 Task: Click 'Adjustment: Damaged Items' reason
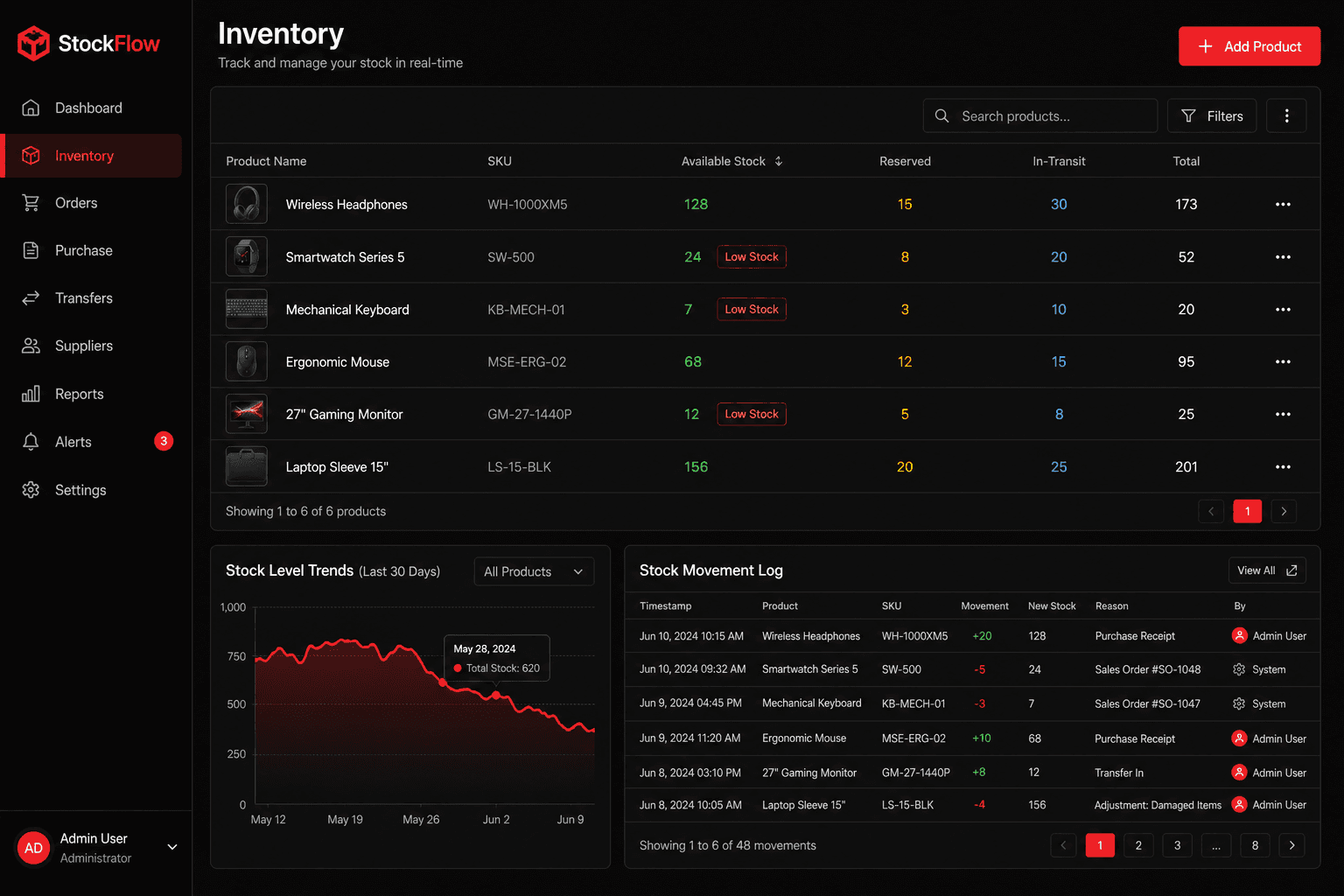[1158, 805]
